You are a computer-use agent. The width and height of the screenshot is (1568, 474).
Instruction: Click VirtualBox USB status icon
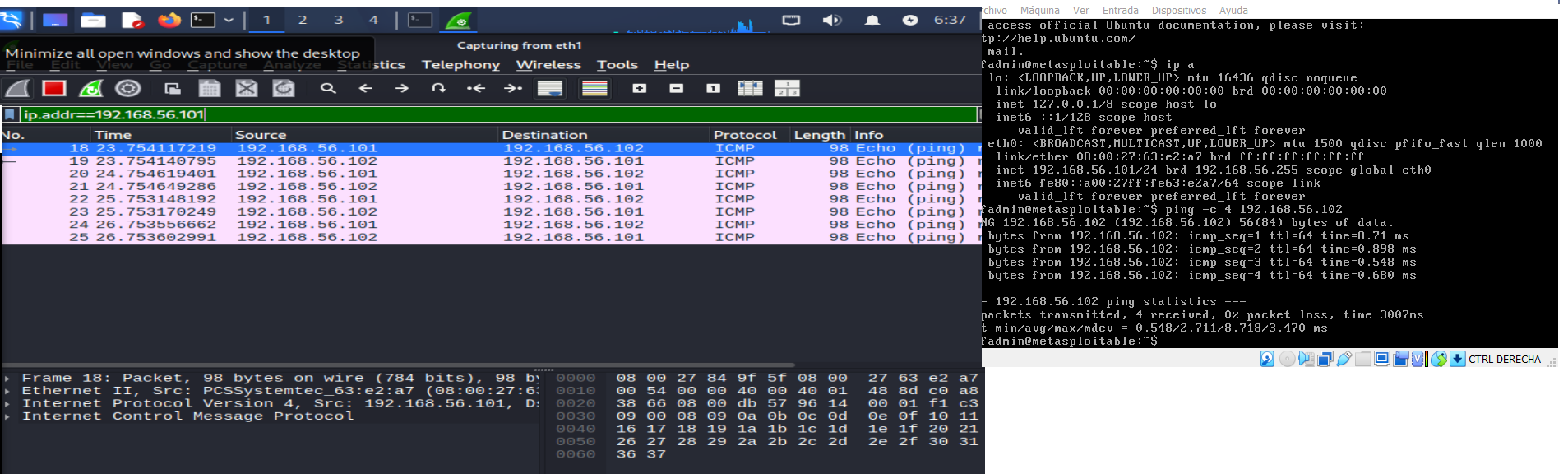pos(1344,359)
